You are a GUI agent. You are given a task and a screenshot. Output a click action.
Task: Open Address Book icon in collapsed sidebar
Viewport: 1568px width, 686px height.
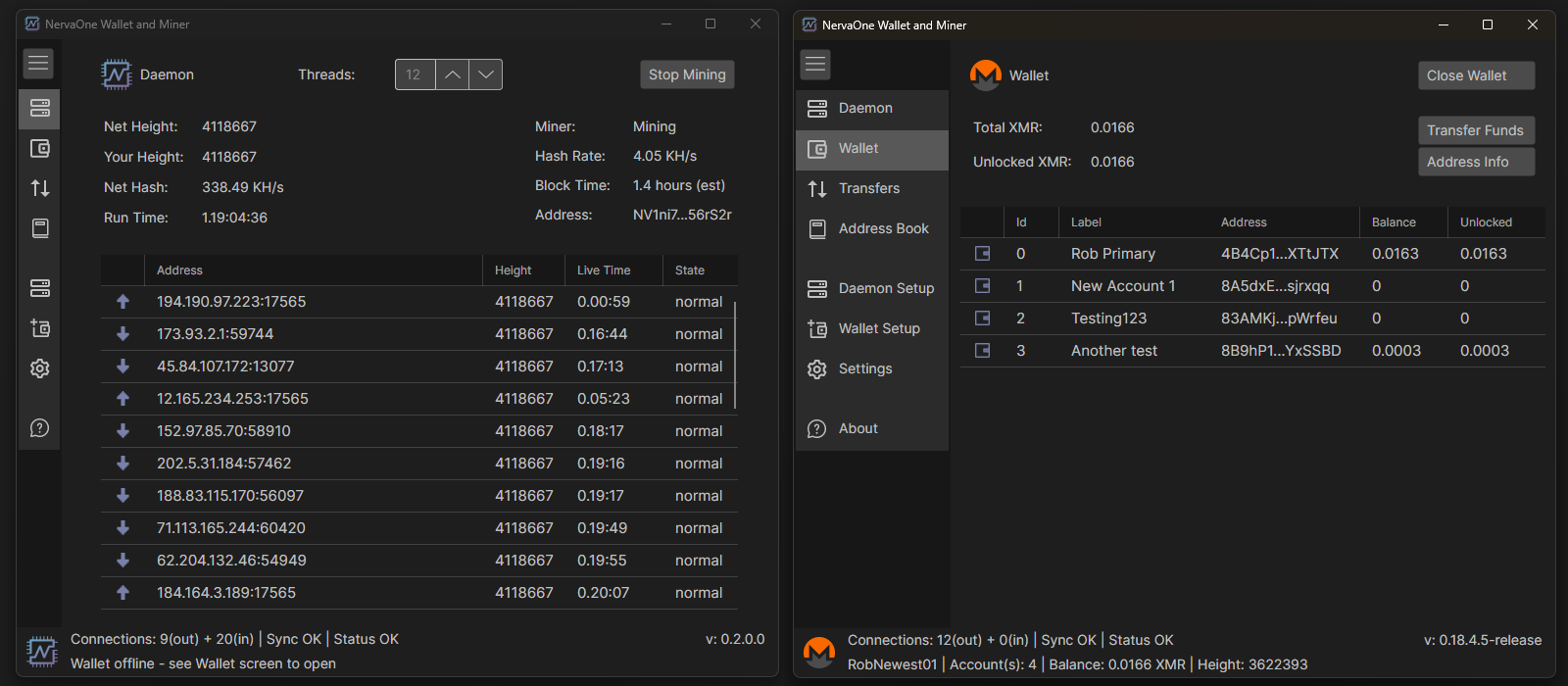(x=39, y=228)
